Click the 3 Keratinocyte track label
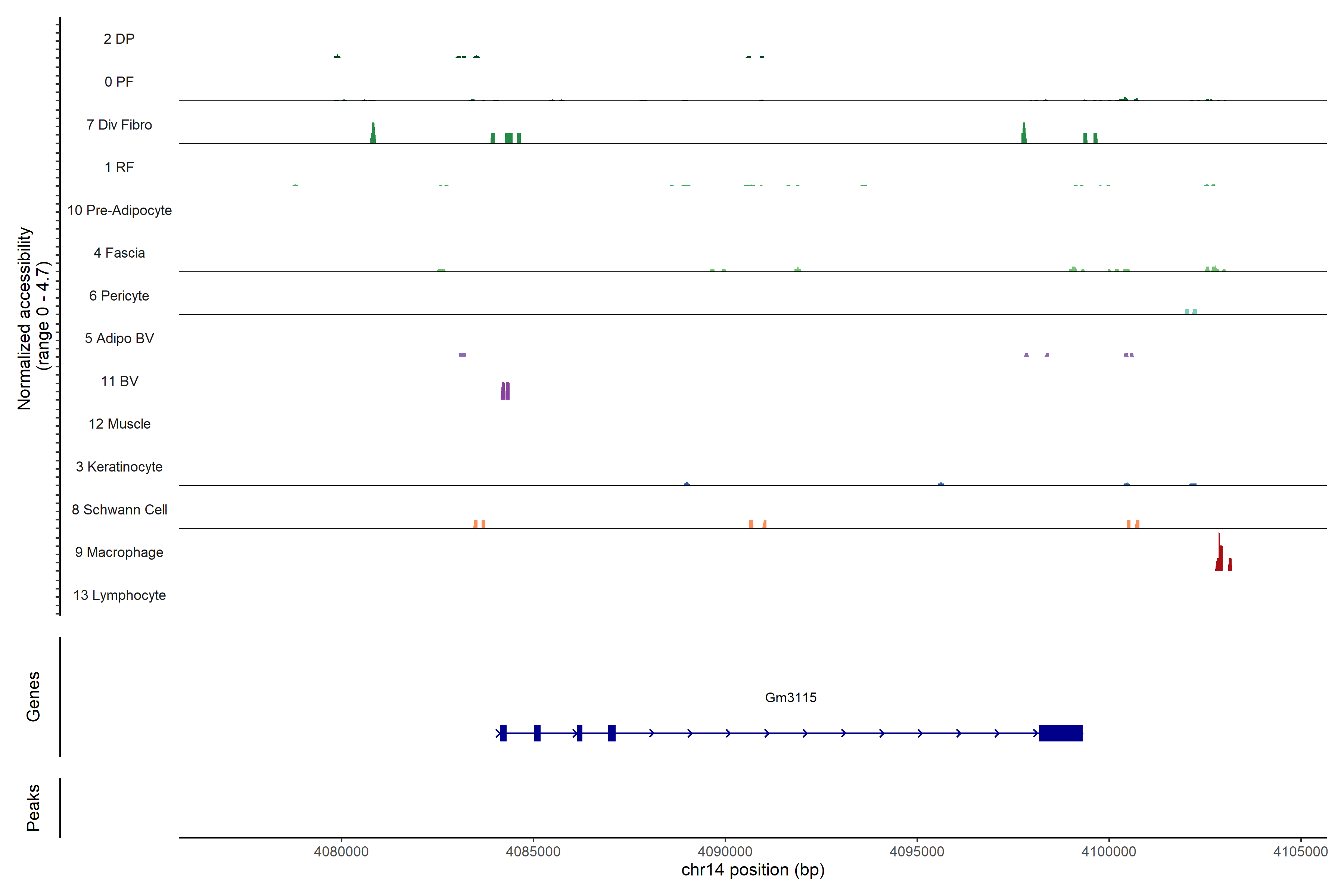 tap(119, 466)
